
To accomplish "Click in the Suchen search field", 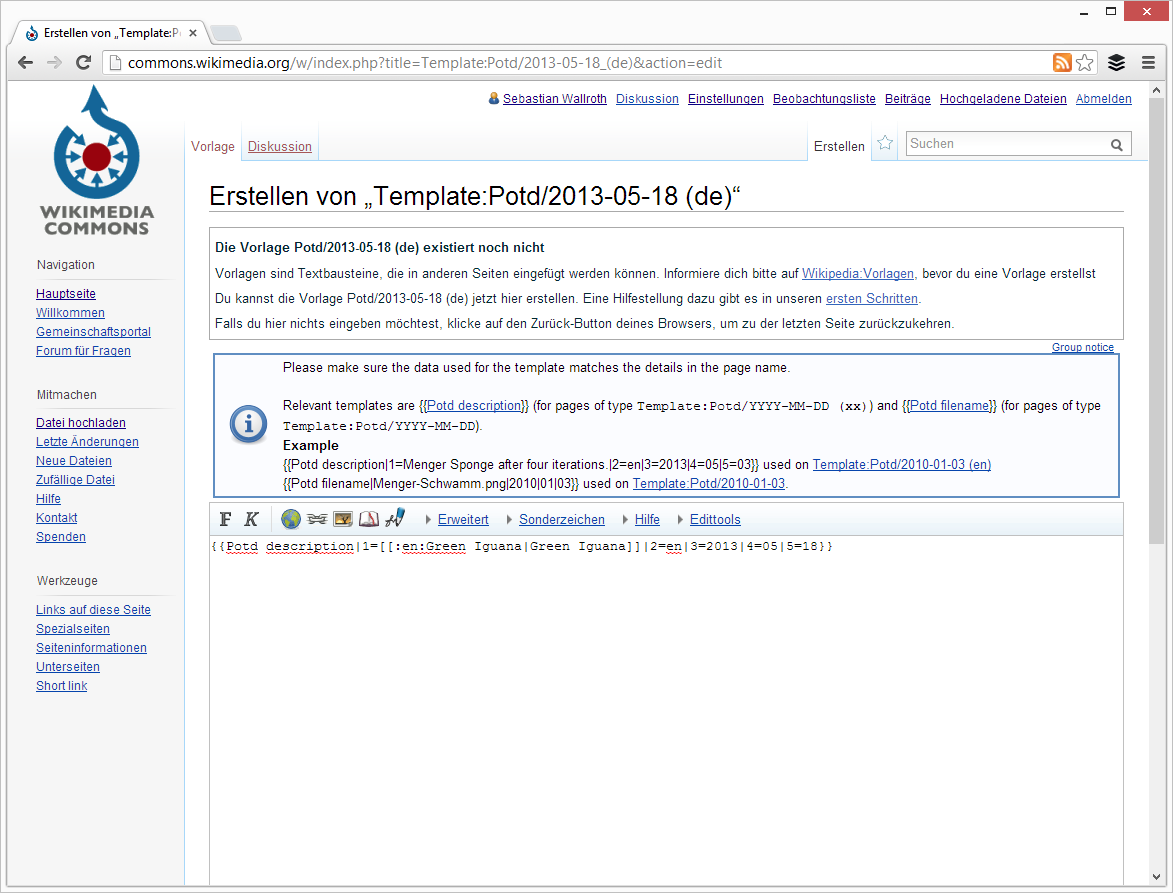I will pos(1005,144).
